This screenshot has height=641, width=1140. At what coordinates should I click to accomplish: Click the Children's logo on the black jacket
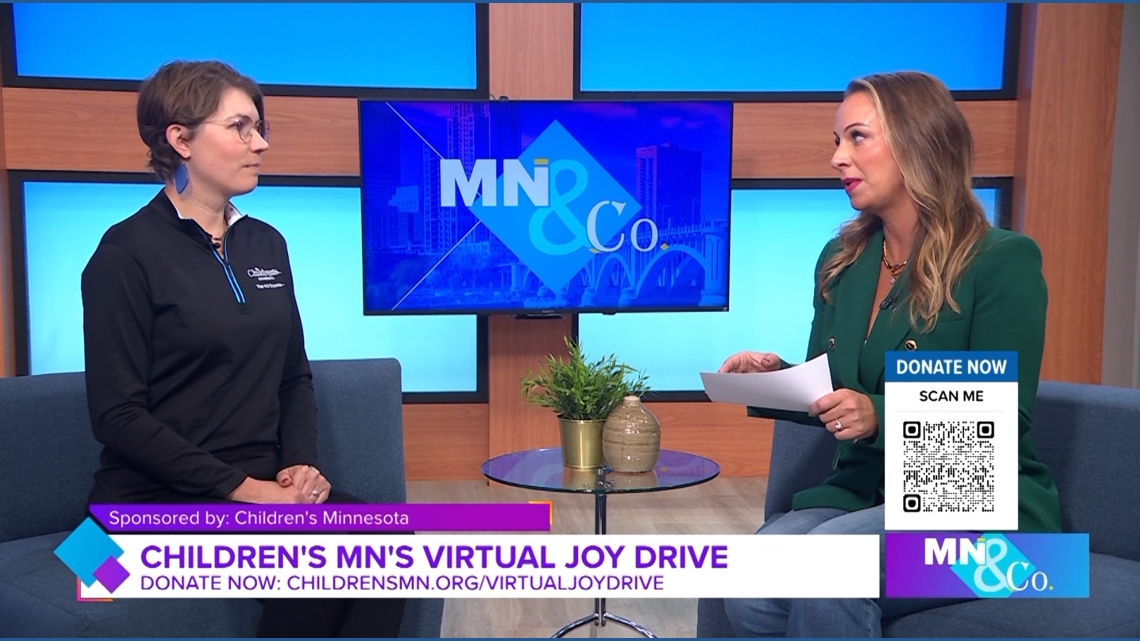264,275
